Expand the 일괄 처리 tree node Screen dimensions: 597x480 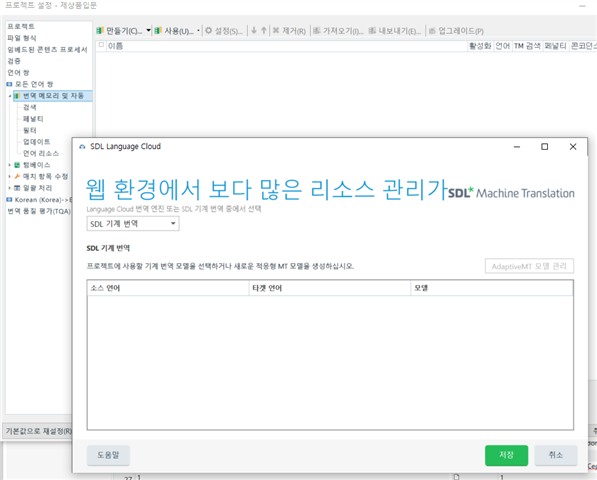tap(10, 188)
